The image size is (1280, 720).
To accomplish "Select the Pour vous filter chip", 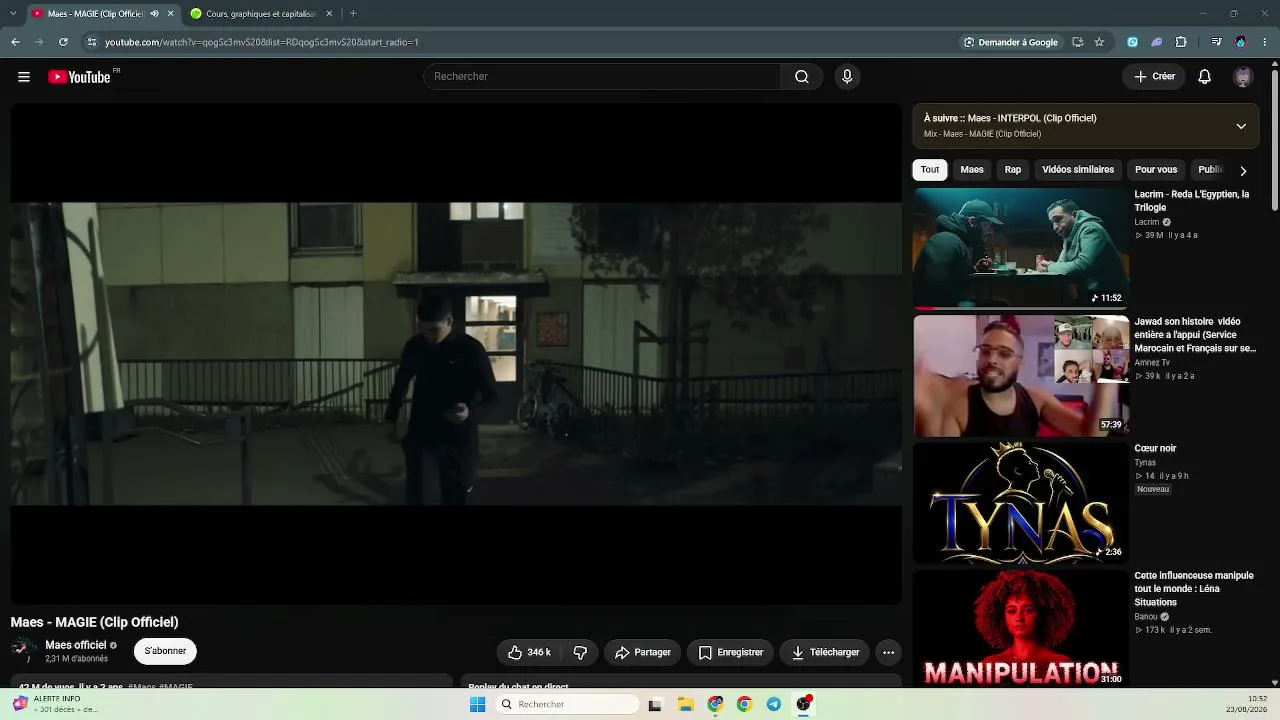I will (1156, 170).
